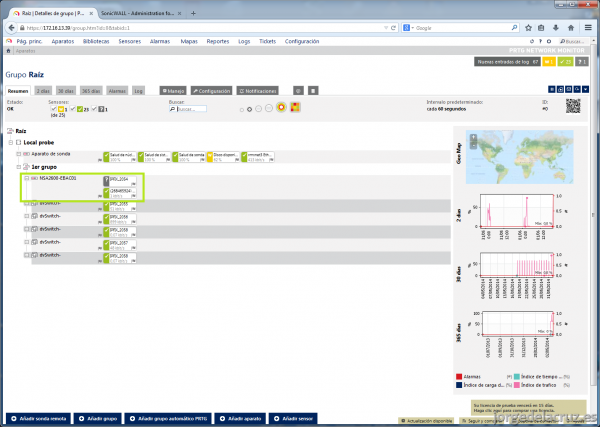Image resolution: width=600 pixels, height=427 pixels.
Task: Open the Disco disponible yellow sensor
Action: coord(223,157)
